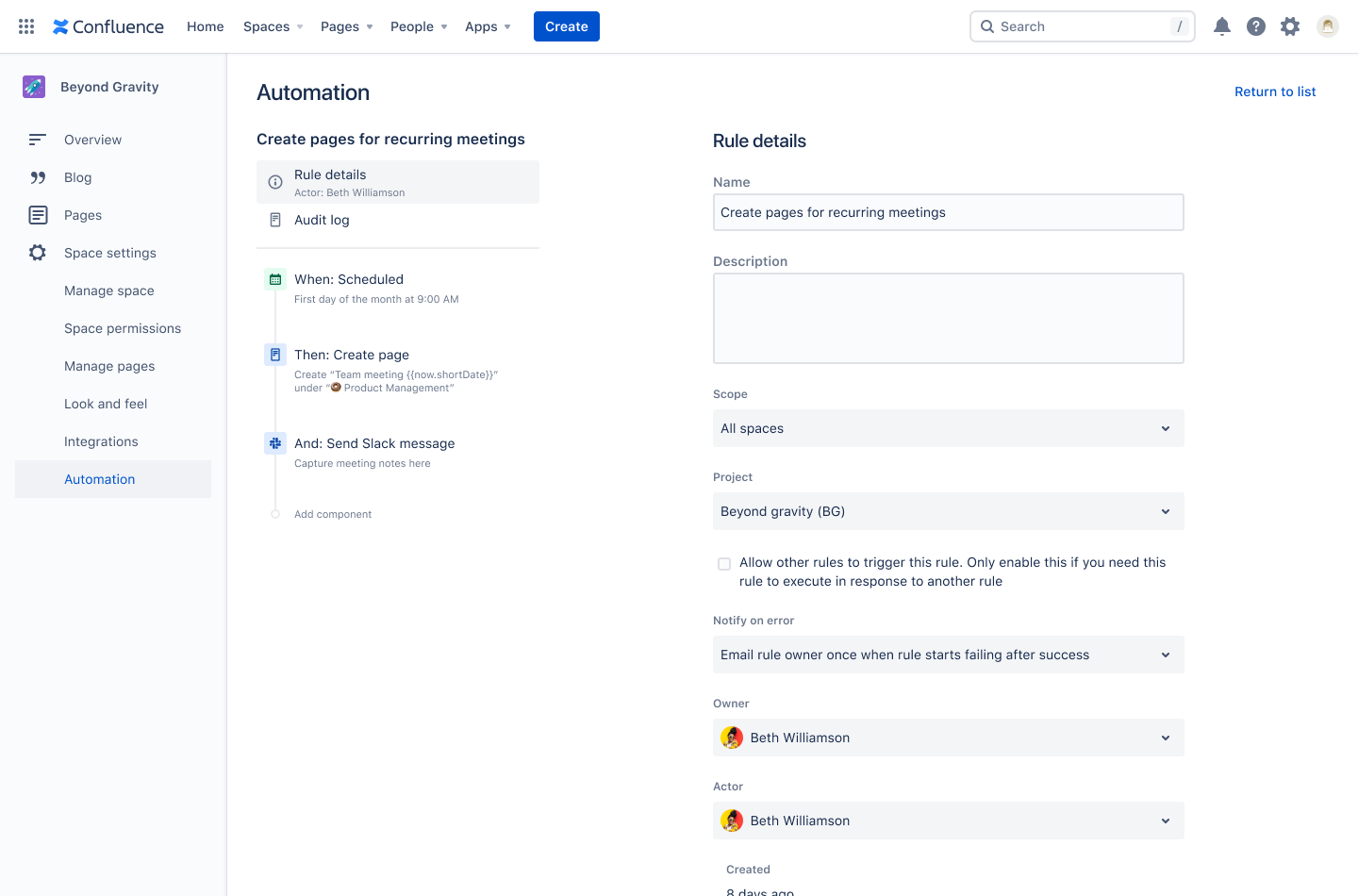Click inside the rule Name field
Viewport: 1358px width, 896px height.
pyautogui.click(x=949, y=212)
